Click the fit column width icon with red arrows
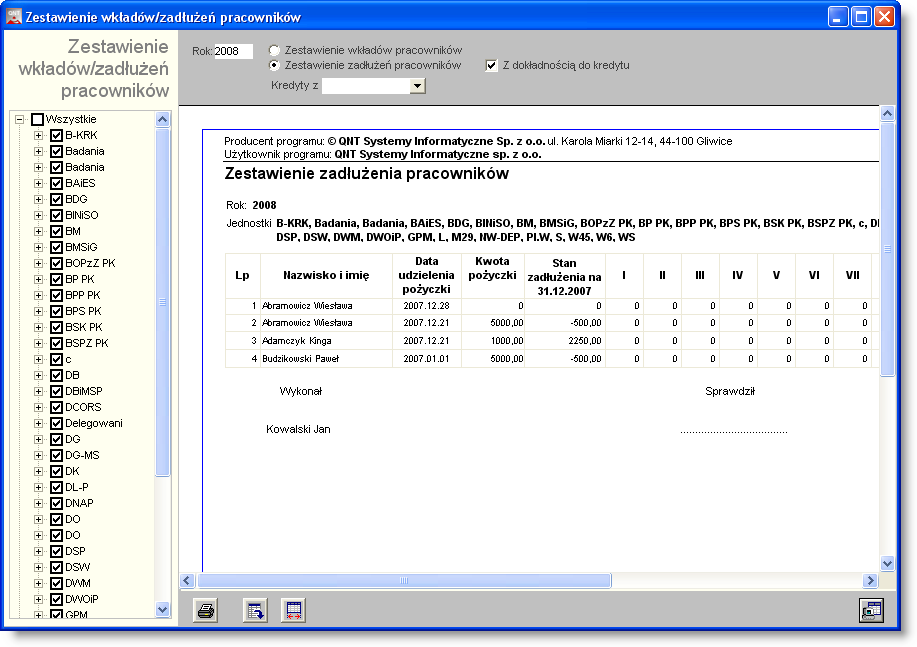Screen dimensions: 917x647 (x=294, y=611)
